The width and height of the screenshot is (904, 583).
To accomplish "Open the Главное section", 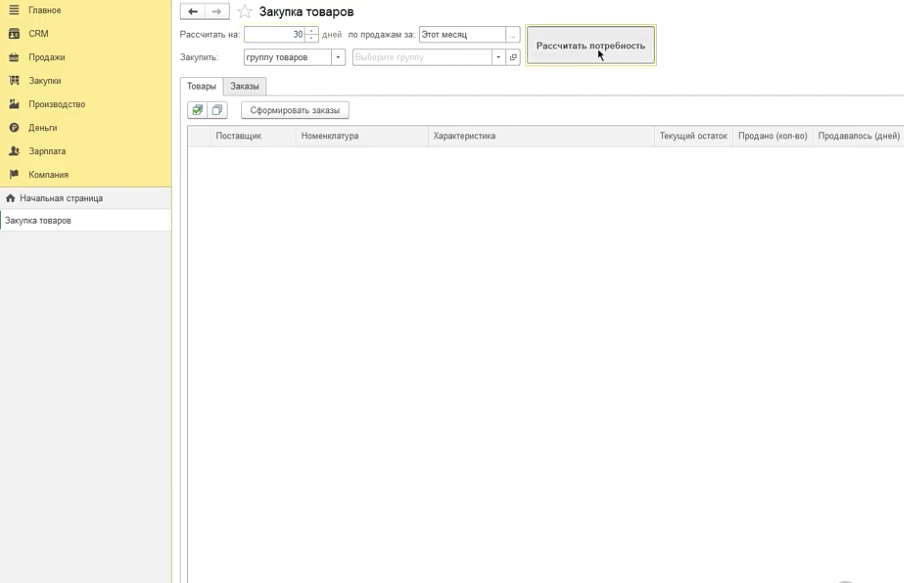I will (44, 10).
